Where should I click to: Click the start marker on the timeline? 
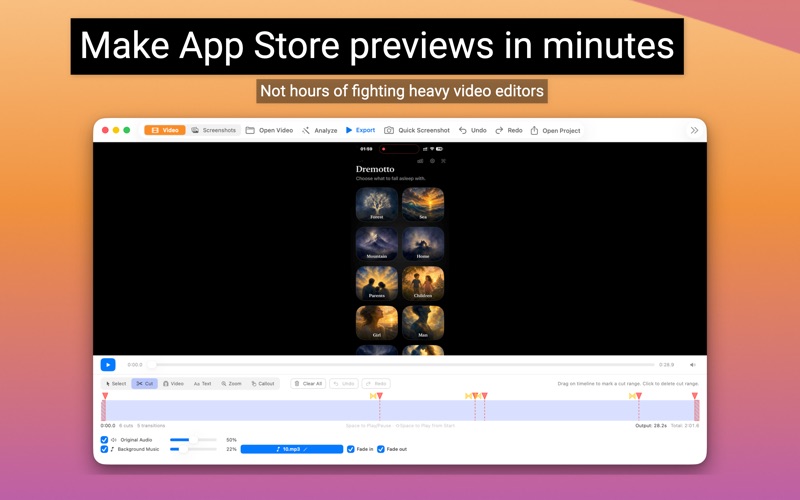[x=105, y=396]
